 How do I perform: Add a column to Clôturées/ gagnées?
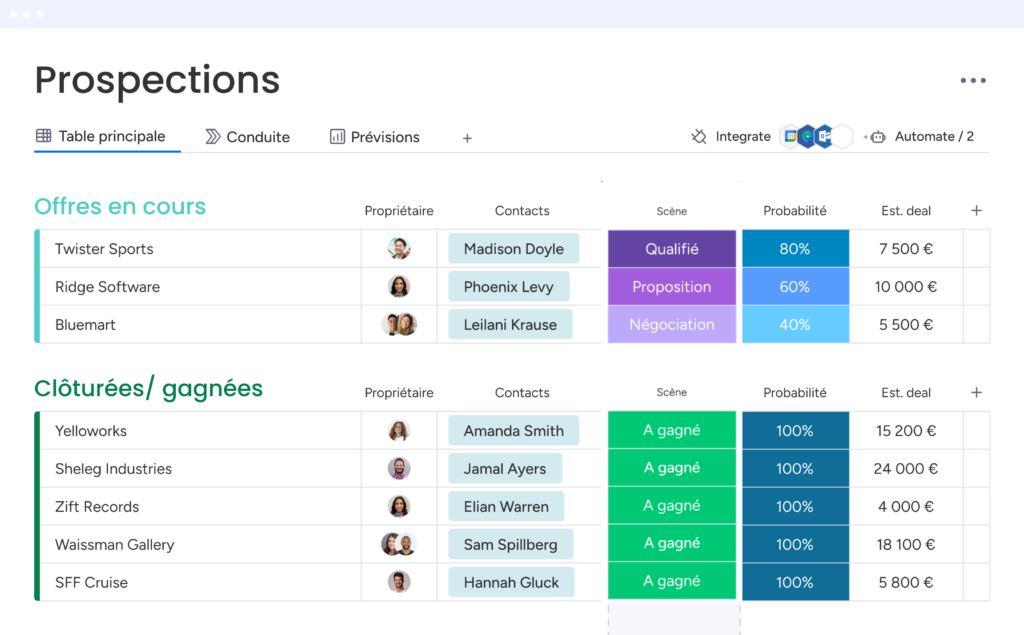coord(976,392)
